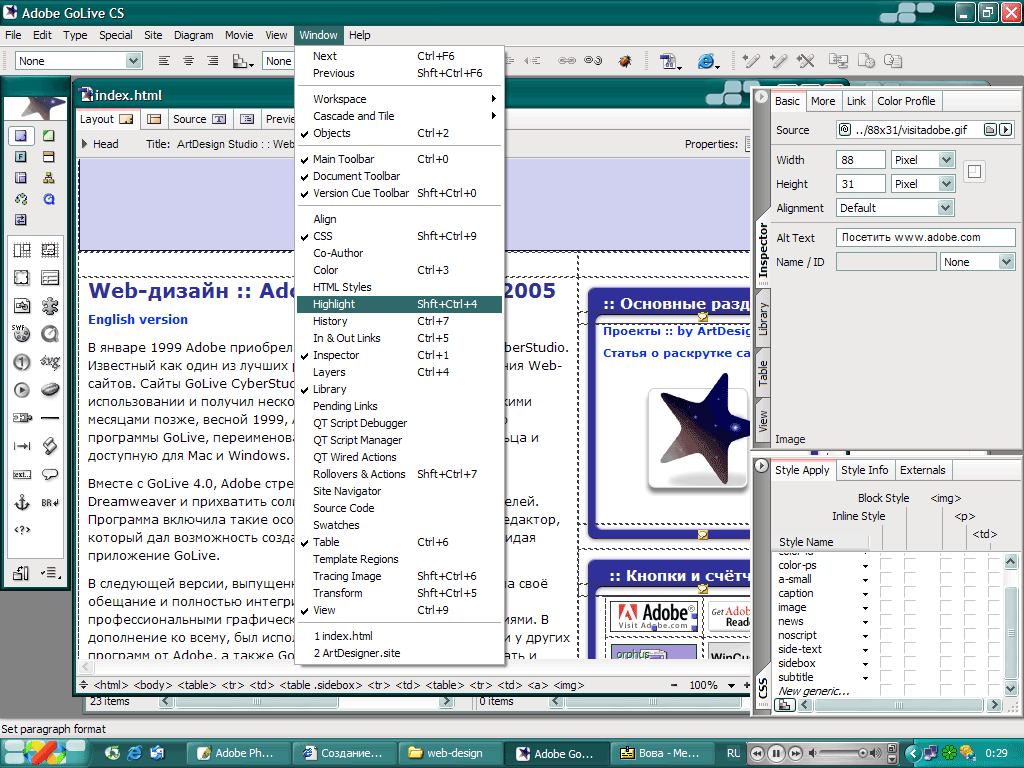
Task: Toggle Table palette in Window menu
Action: 399,542
